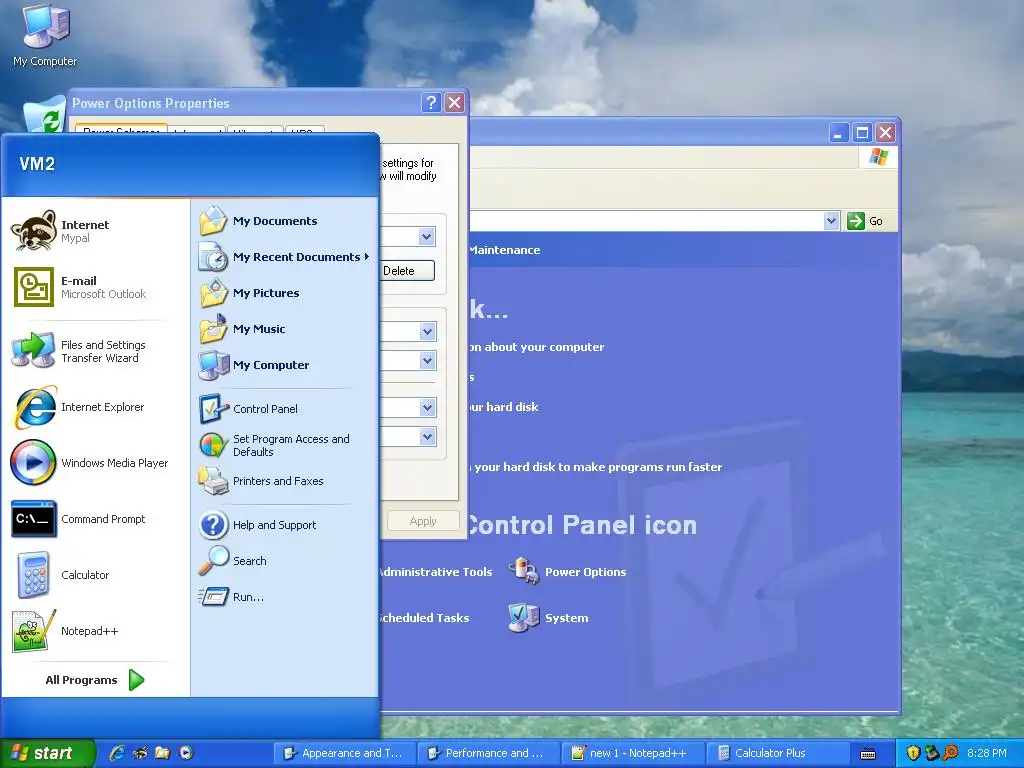The width and height of the screenshot is (1024, 768).
Task: Open Search from Start menu
Action: click(x=232, y=561)
